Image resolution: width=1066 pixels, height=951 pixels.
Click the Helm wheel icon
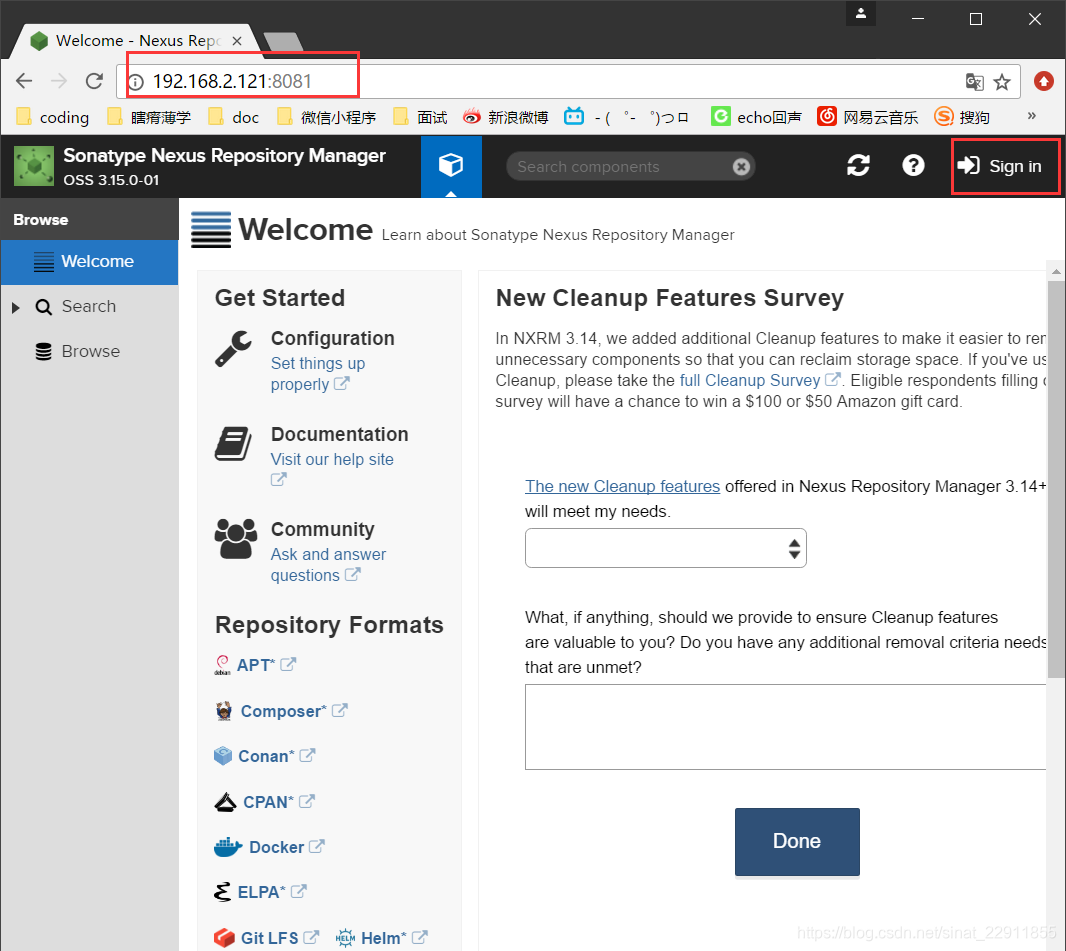tap(345, 938)
